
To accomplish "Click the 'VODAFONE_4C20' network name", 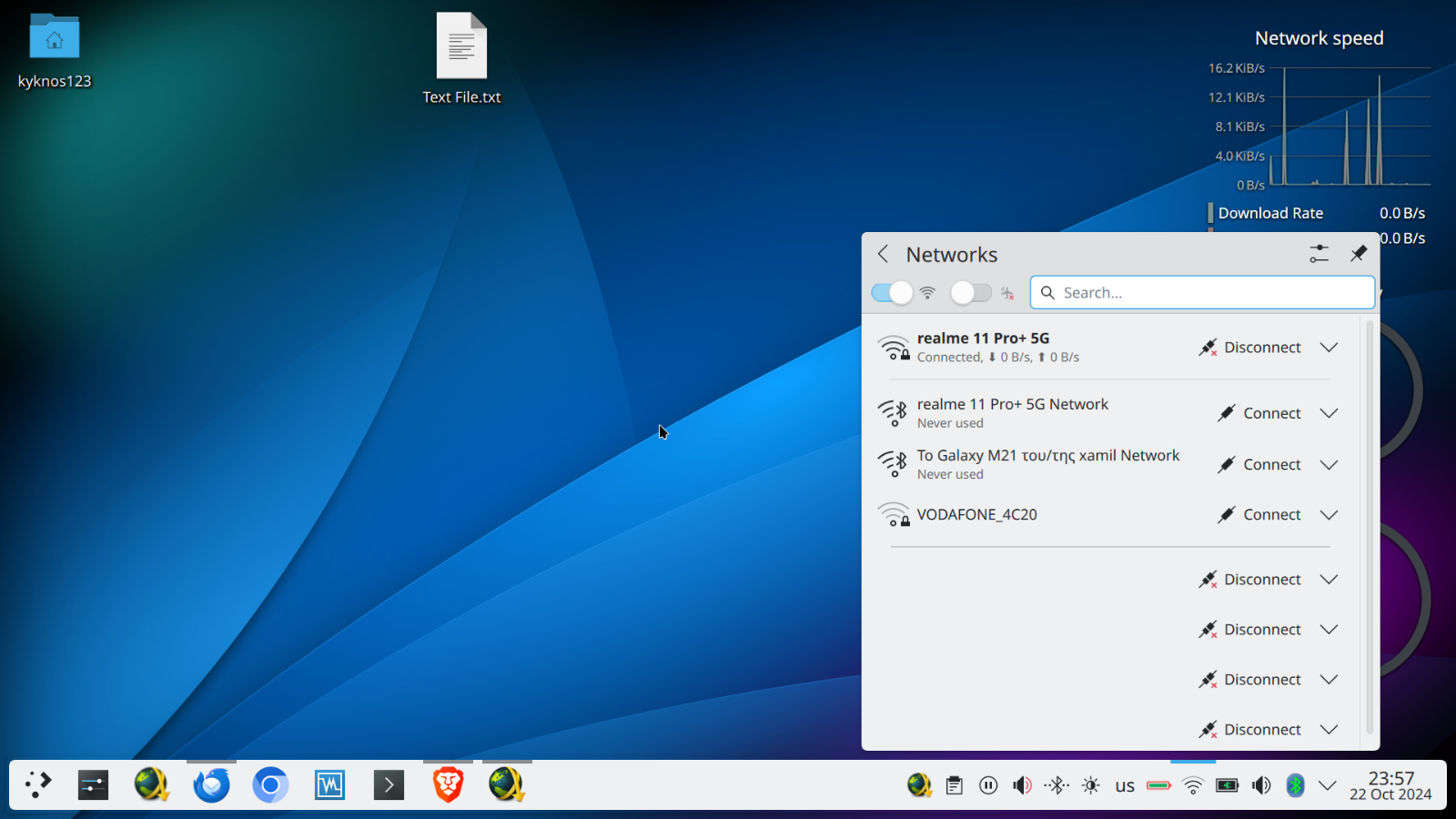I will click(x=976, y=514).
